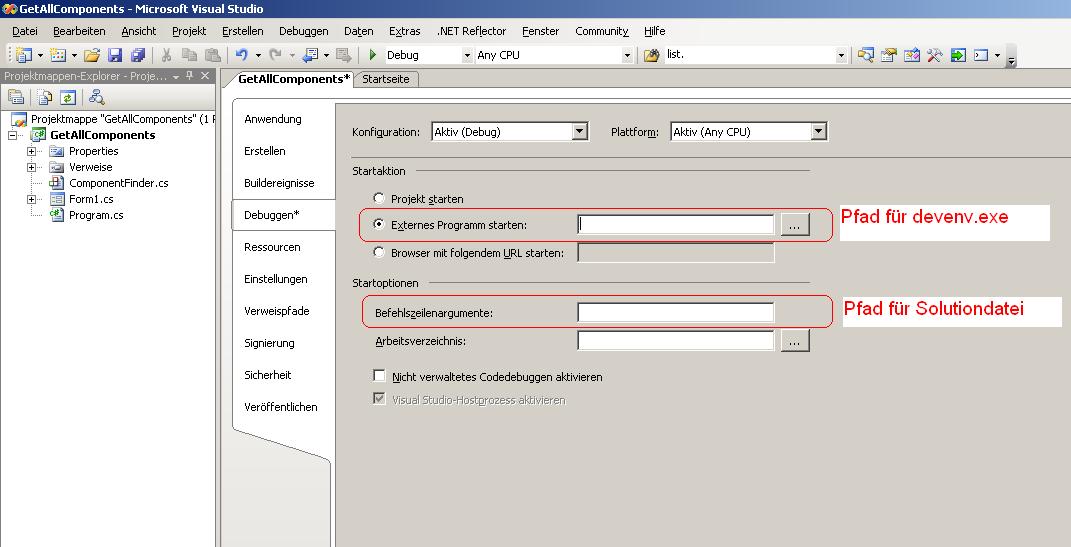Image resolution: width=1071 pixels, height=547 pixels.
Task: Click the Properties icon in Projektmappen-Explorer
Action: 16,97
